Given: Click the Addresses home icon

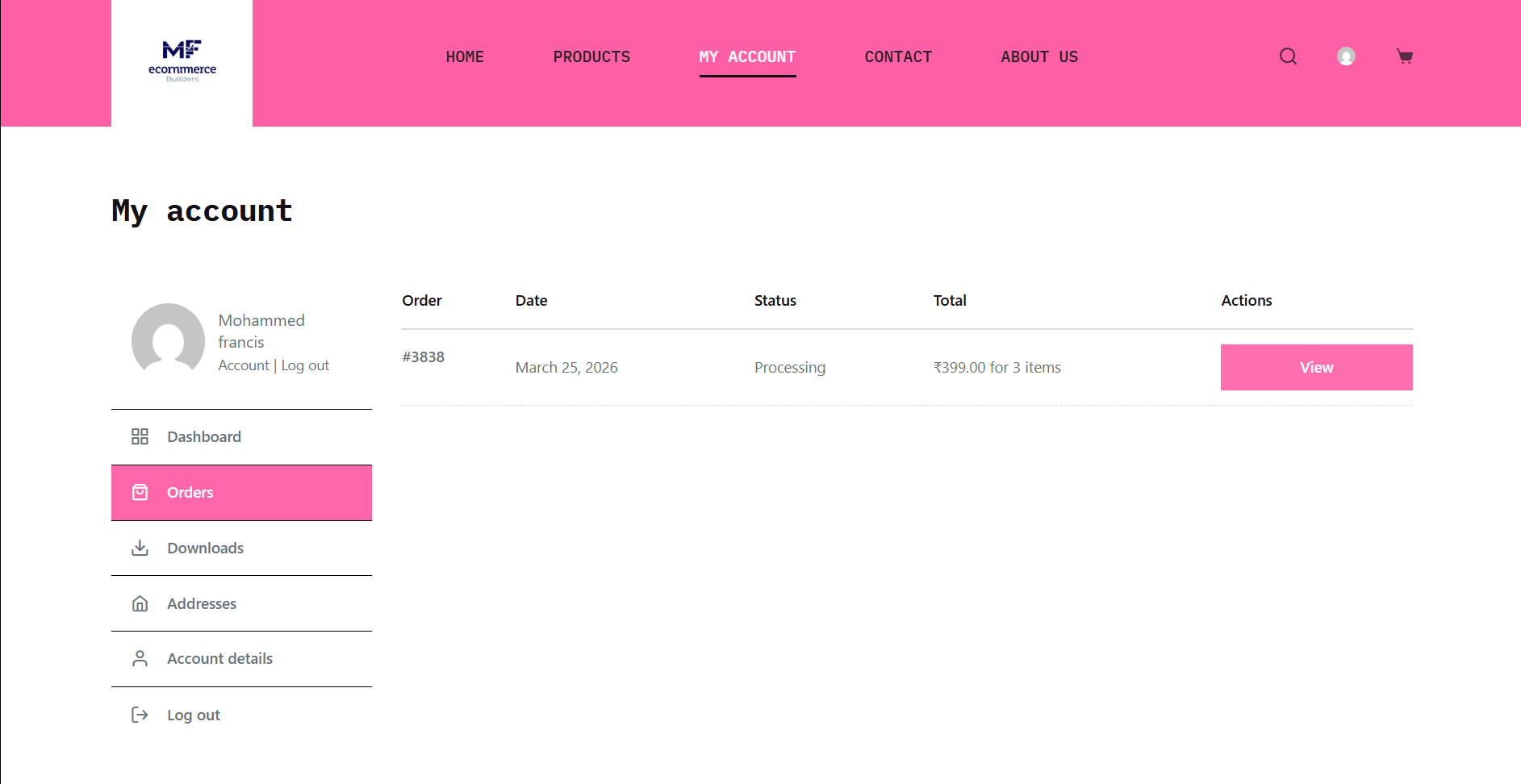Looking at the screenshot, I should click(140, 603).
